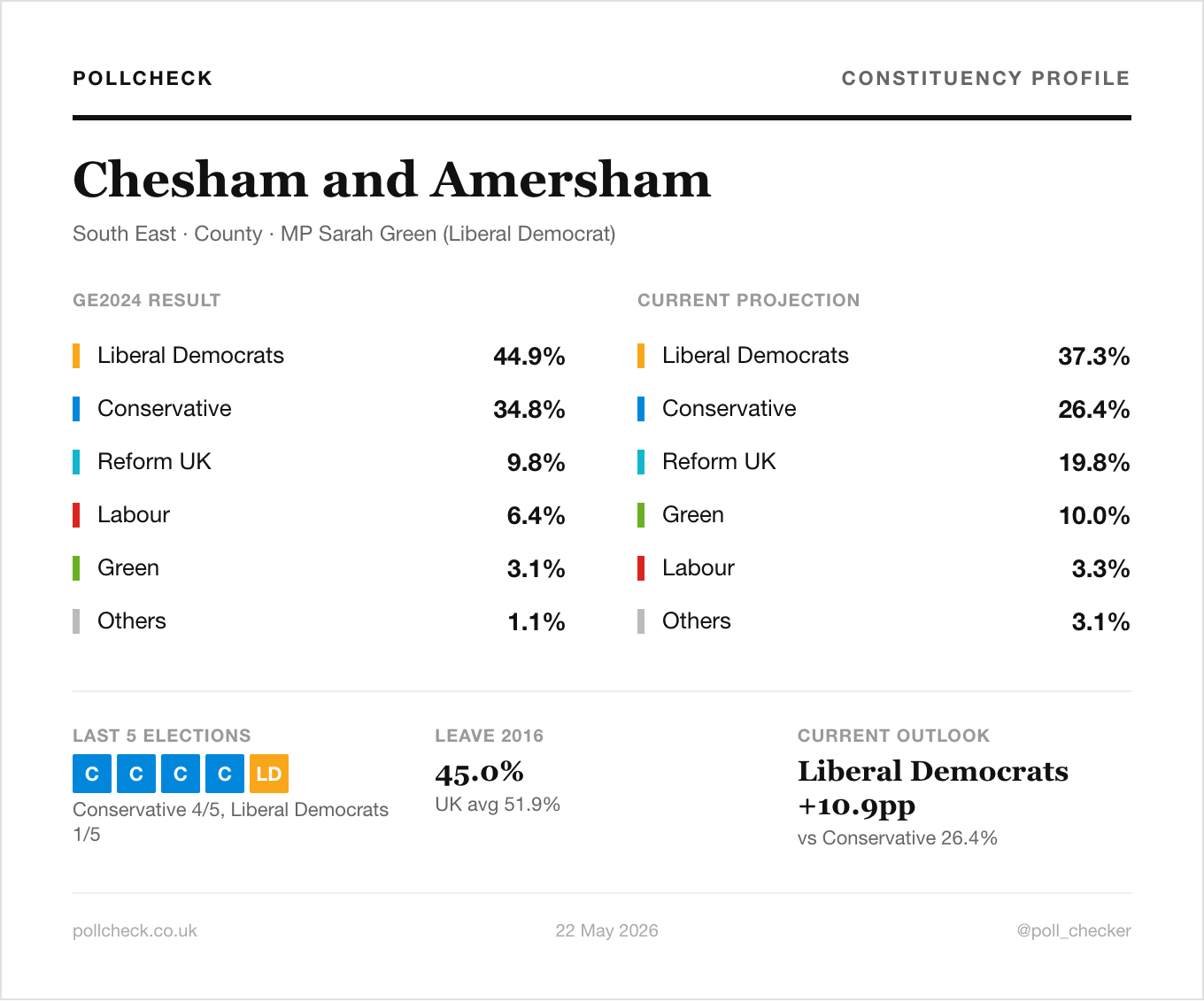The image size is (1204, 1002).
Task: Select the Constituency Profile header label
Action: pyautogui.click(x=985, y=79)
